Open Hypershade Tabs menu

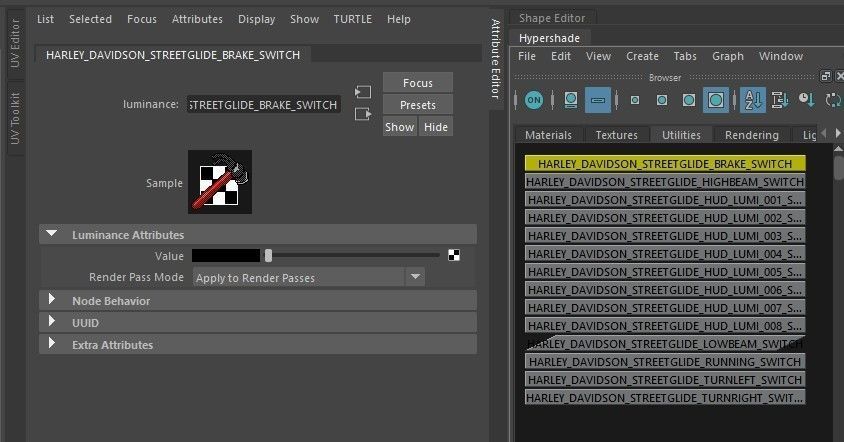tap(685, 56)
